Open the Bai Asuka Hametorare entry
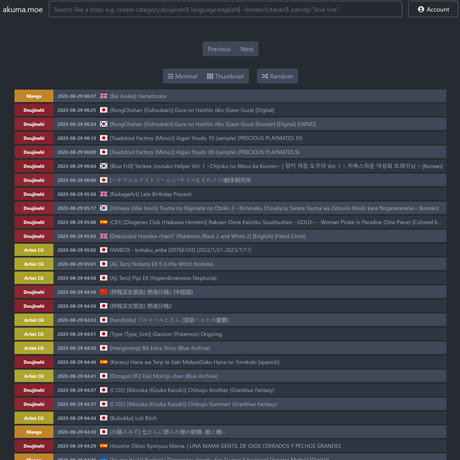This screenshot has width=460, height=460. coord(138,96)
